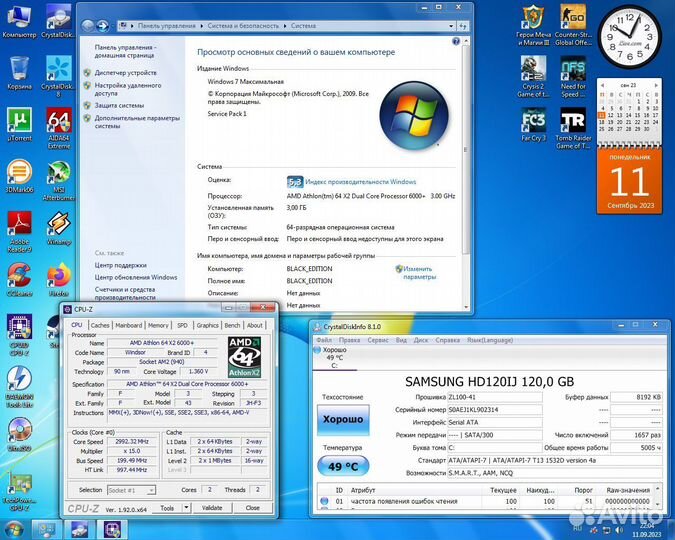The width and height of the screenshot is (675, 540).
Task: Open Сервис menu in CrystalDiskInfo
Action: coord(378,340)
